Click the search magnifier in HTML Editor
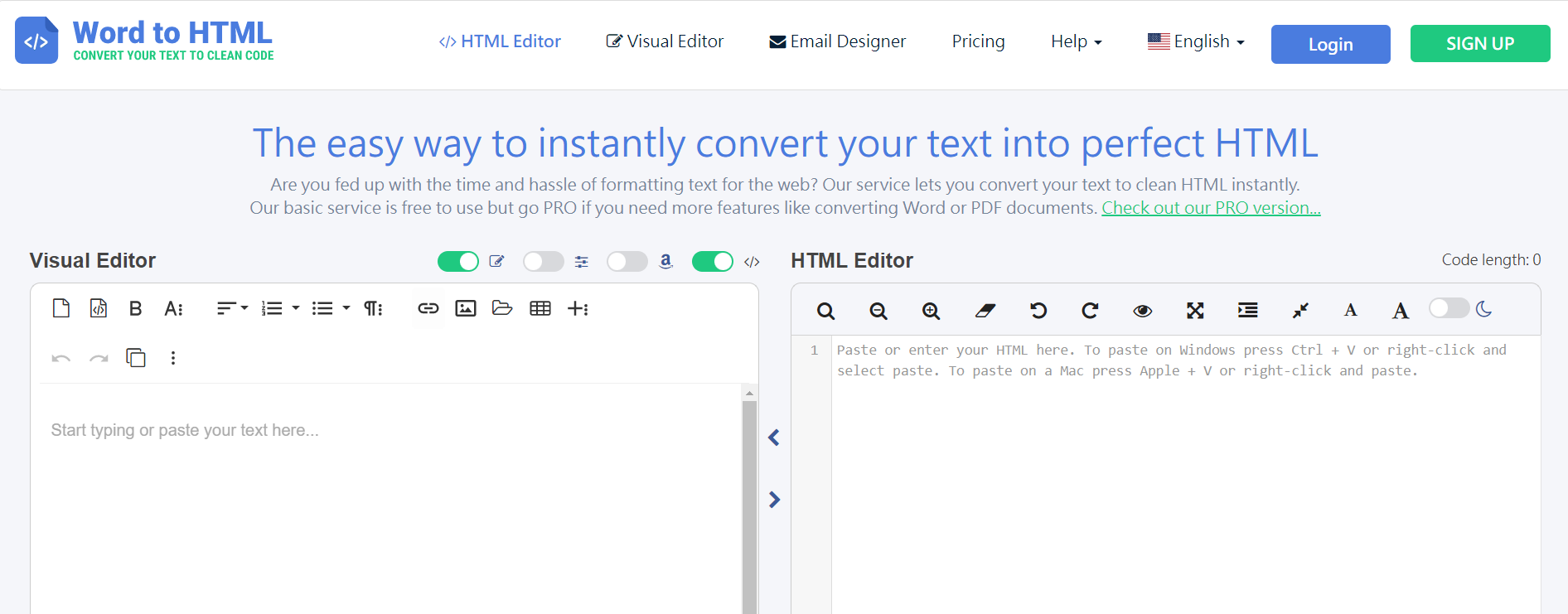The width and height of the screenshot is (1568, 614). pos(825,311)
